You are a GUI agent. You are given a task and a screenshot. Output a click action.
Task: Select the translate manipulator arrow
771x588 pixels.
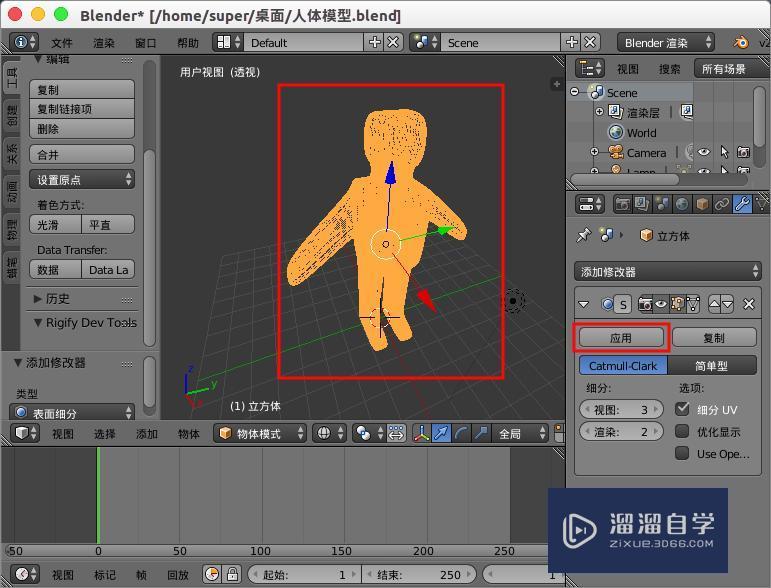(x=441, y=433)
